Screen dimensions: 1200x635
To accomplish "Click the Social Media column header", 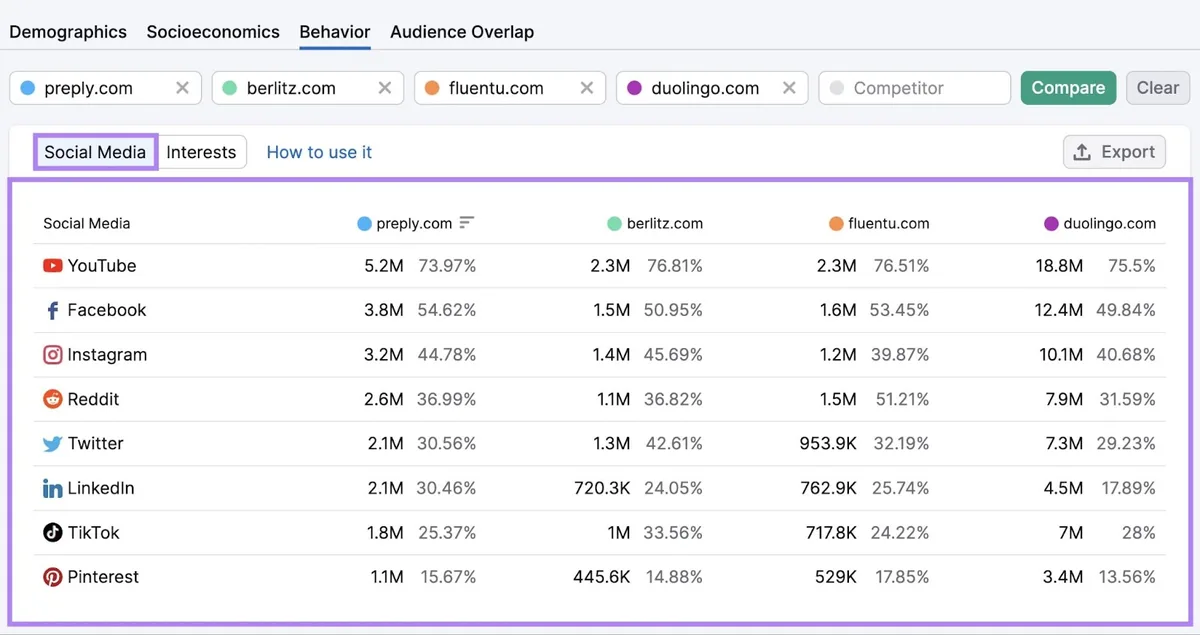I will coord(87,223).
